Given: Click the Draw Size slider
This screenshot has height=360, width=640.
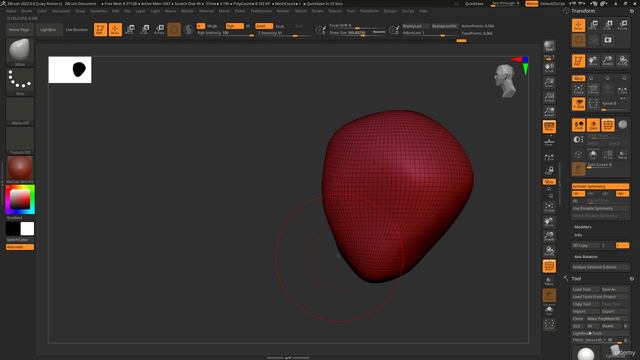Looking at the screenshot, I should click(358, 33).
